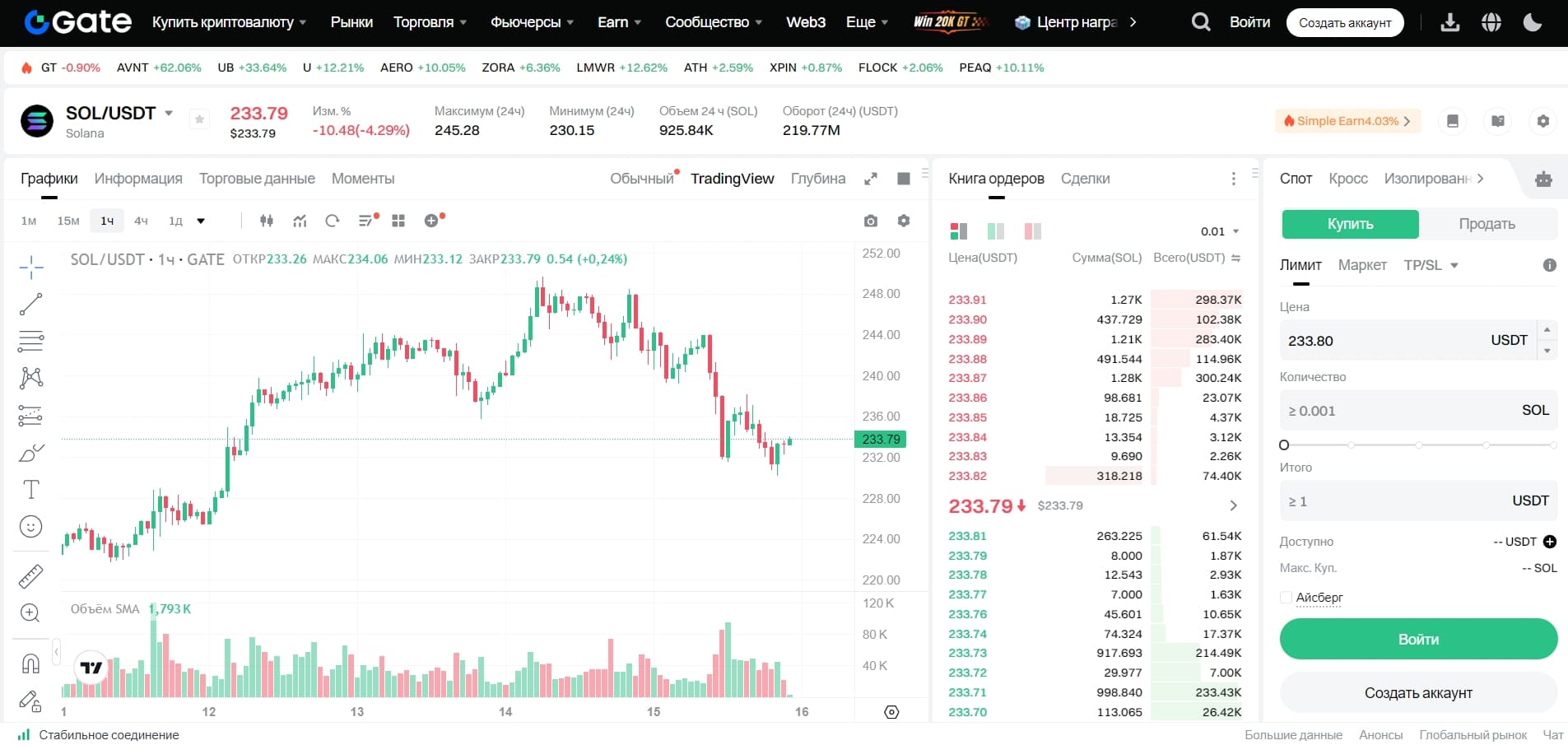Open the SOL/USDT pair dropdown
1568x745 pixels.
(169, 113)
